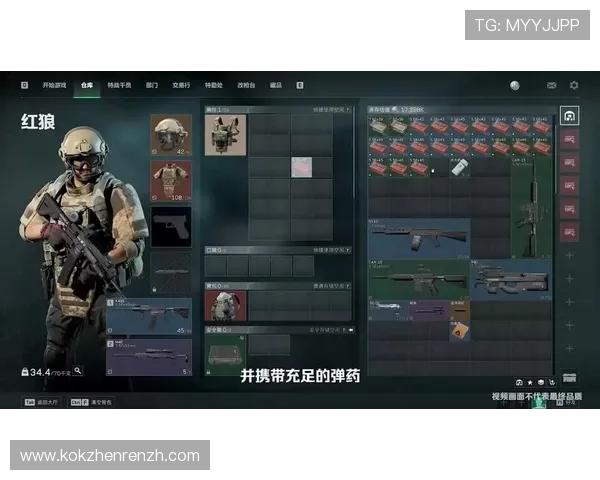The width and height of the screenshot is (600, 480).
Task: Expand the chest rig quick-use dropdown
Action: point(347,110)
